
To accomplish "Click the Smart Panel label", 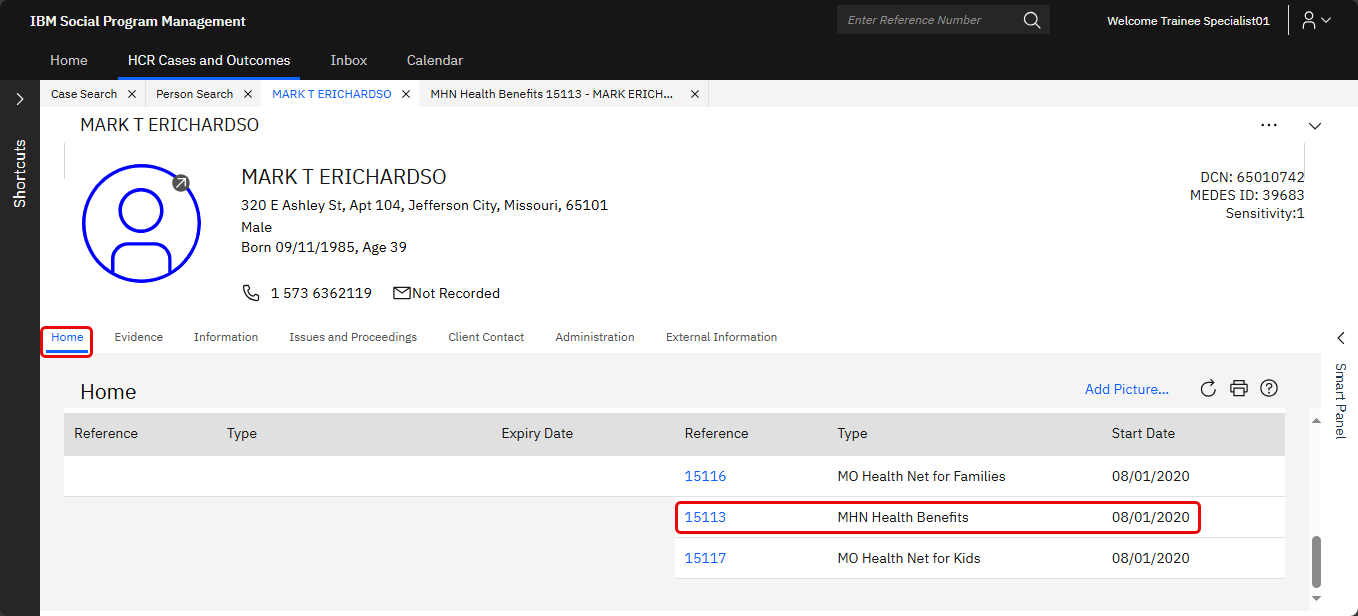I will 1341,401.
